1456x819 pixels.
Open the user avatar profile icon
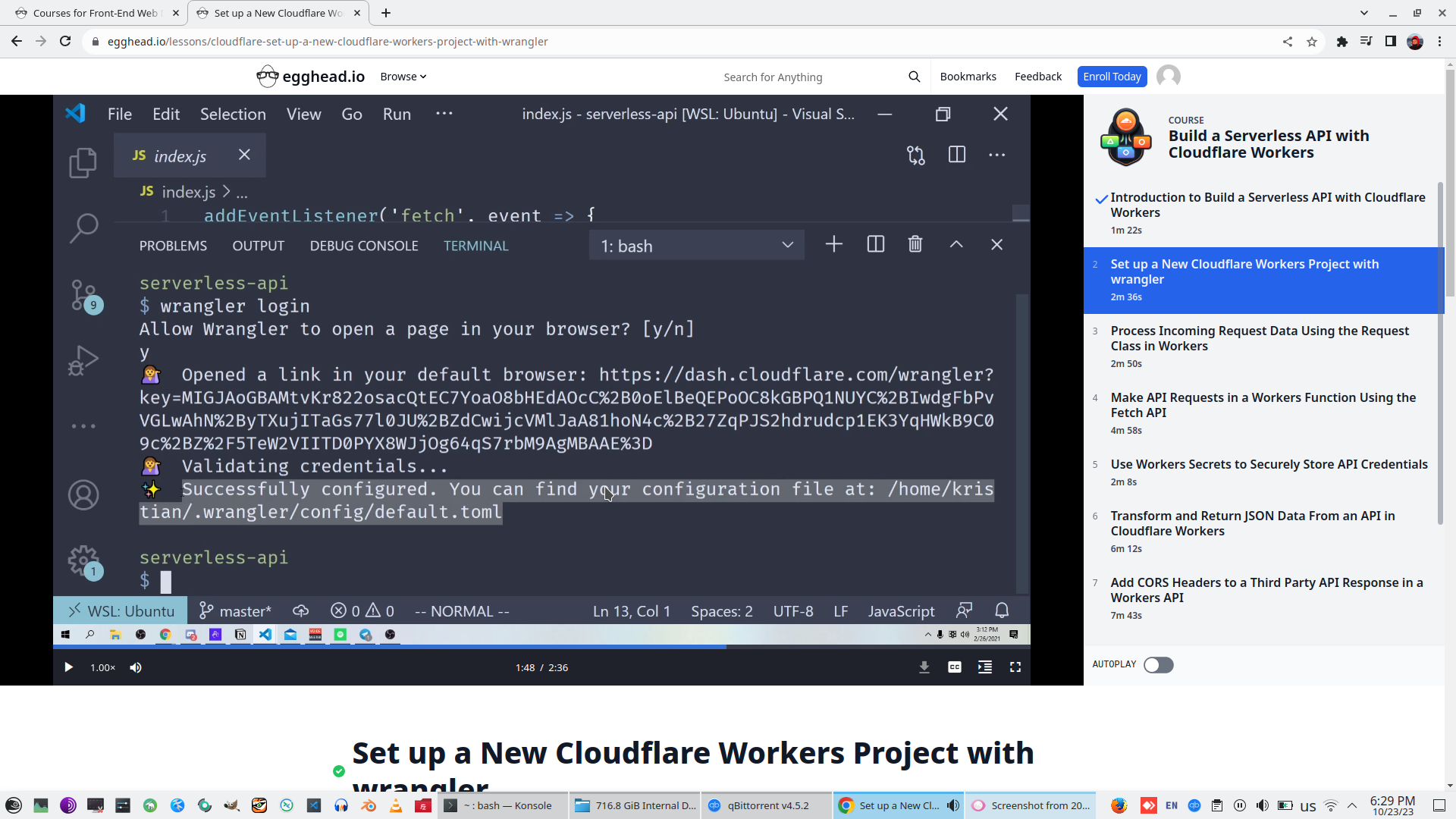(x=1168, y=77)
